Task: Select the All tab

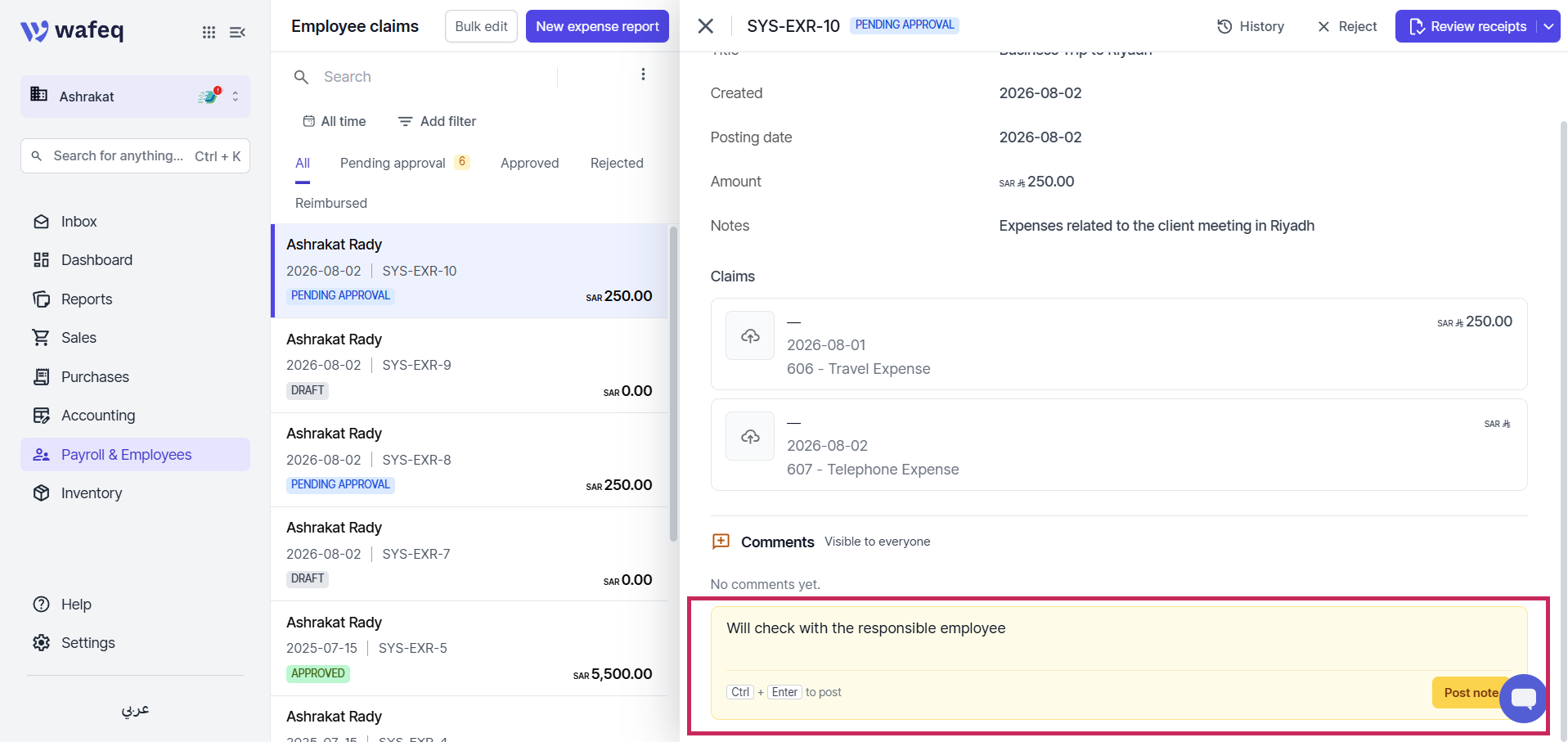Action: pos(303,163)
